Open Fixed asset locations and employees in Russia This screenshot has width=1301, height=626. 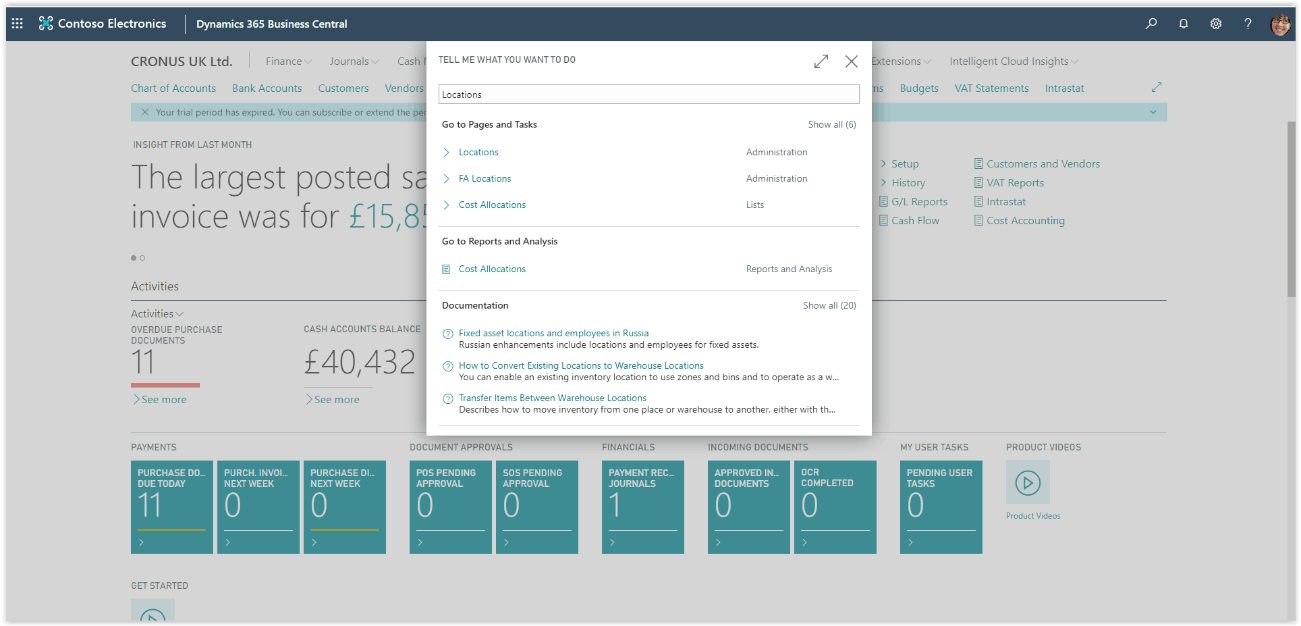554,333
